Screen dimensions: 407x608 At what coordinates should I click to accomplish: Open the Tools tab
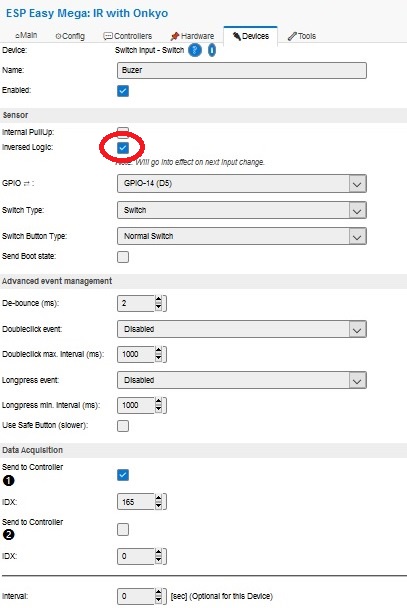pos(302,36)
